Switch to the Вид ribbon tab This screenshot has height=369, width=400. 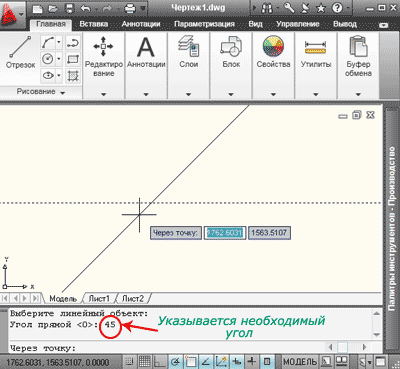pyautogui.click(x=256, y=24)
